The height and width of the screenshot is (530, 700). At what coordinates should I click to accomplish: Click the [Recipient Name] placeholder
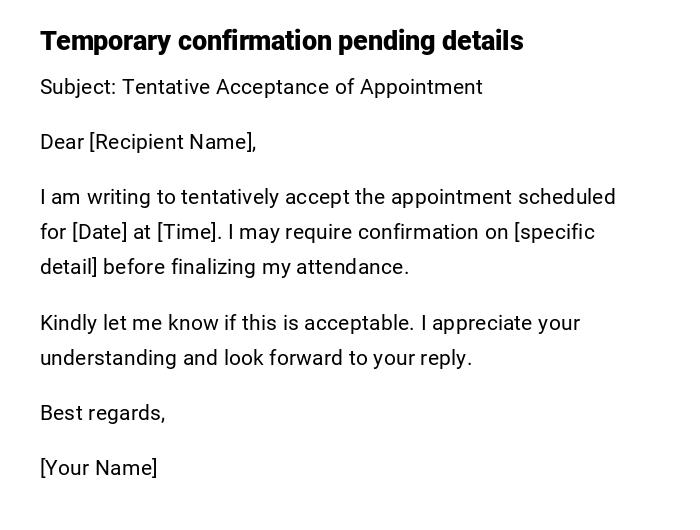point(171,142)
